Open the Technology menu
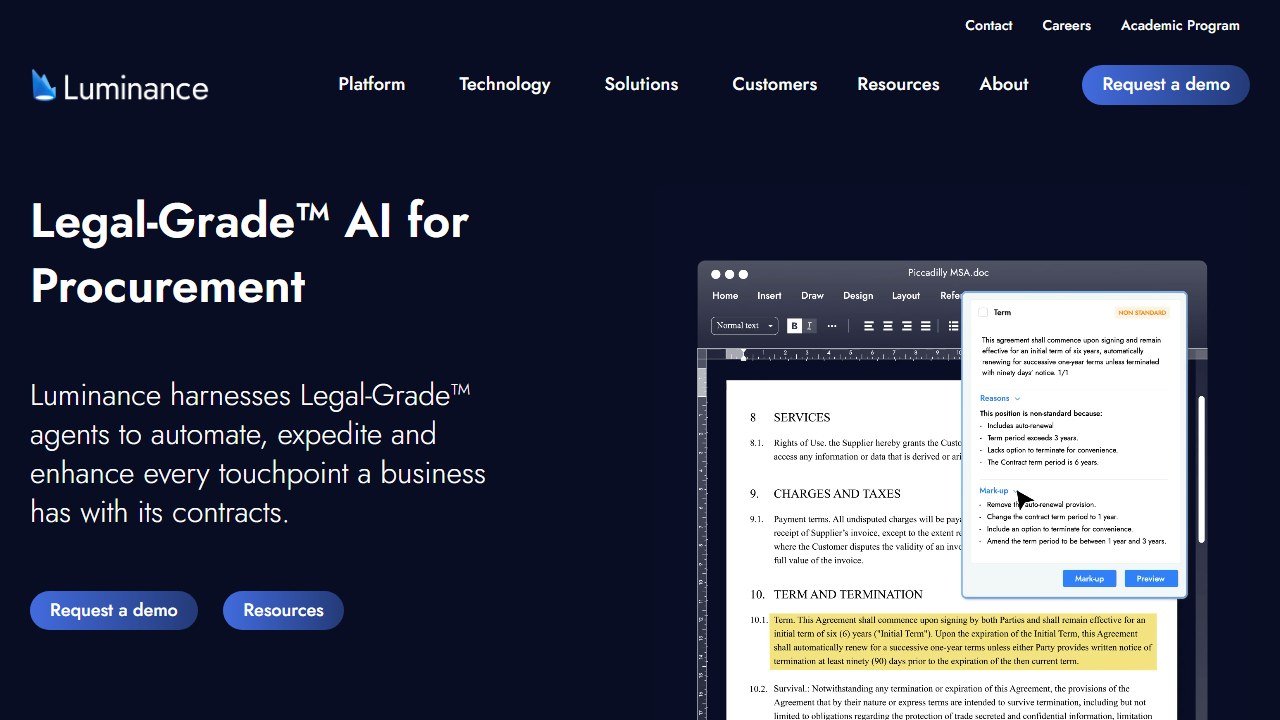The height and width of the screenshot is (720, 1280). click(x=504, y=84)
